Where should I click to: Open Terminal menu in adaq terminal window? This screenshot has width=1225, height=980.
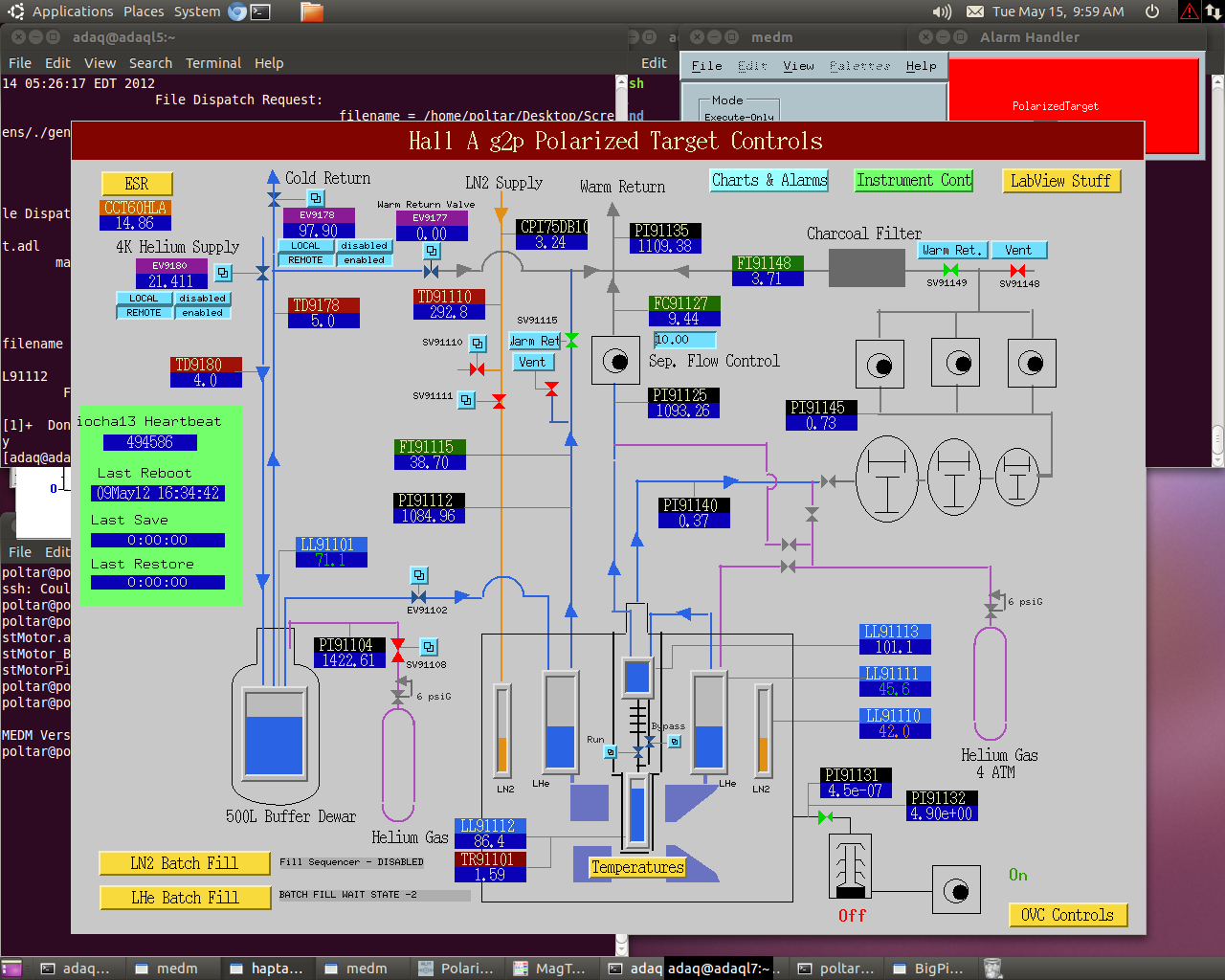pyautogui.click(x=213, y=63)
